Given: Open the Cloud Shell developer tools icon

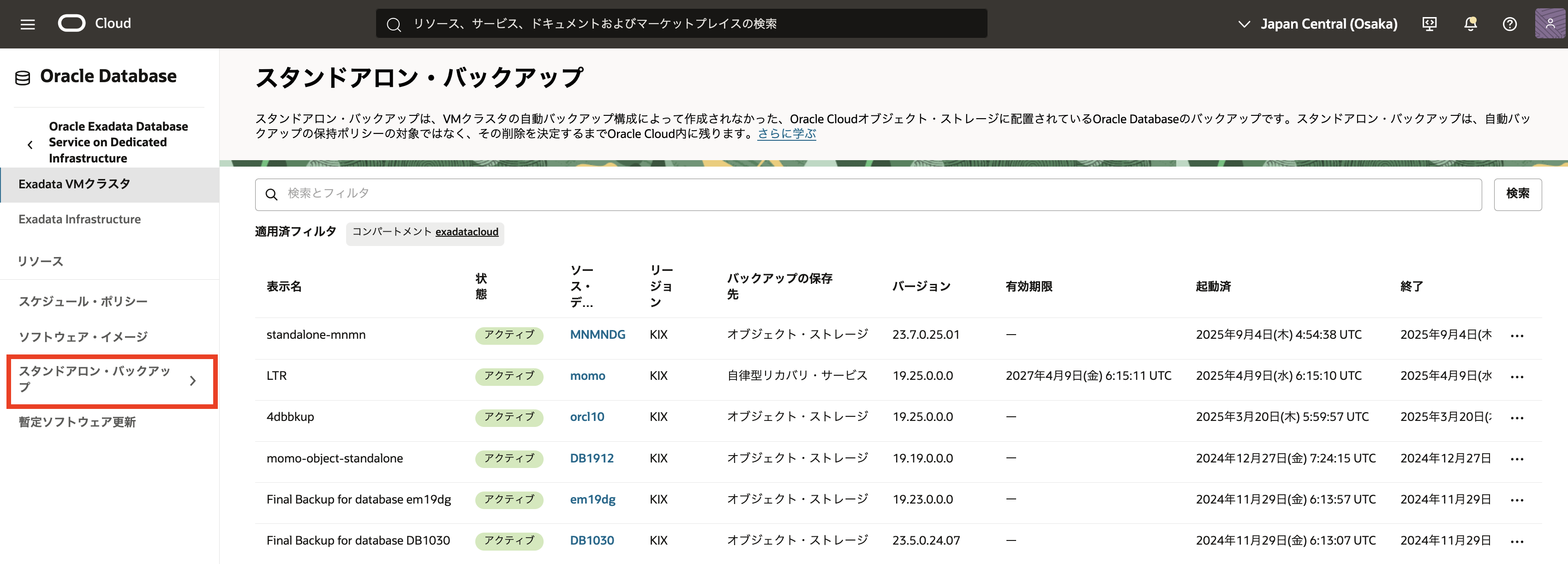Looking at the screenshot, I should pyautogui.click(x=1429, y=24).
